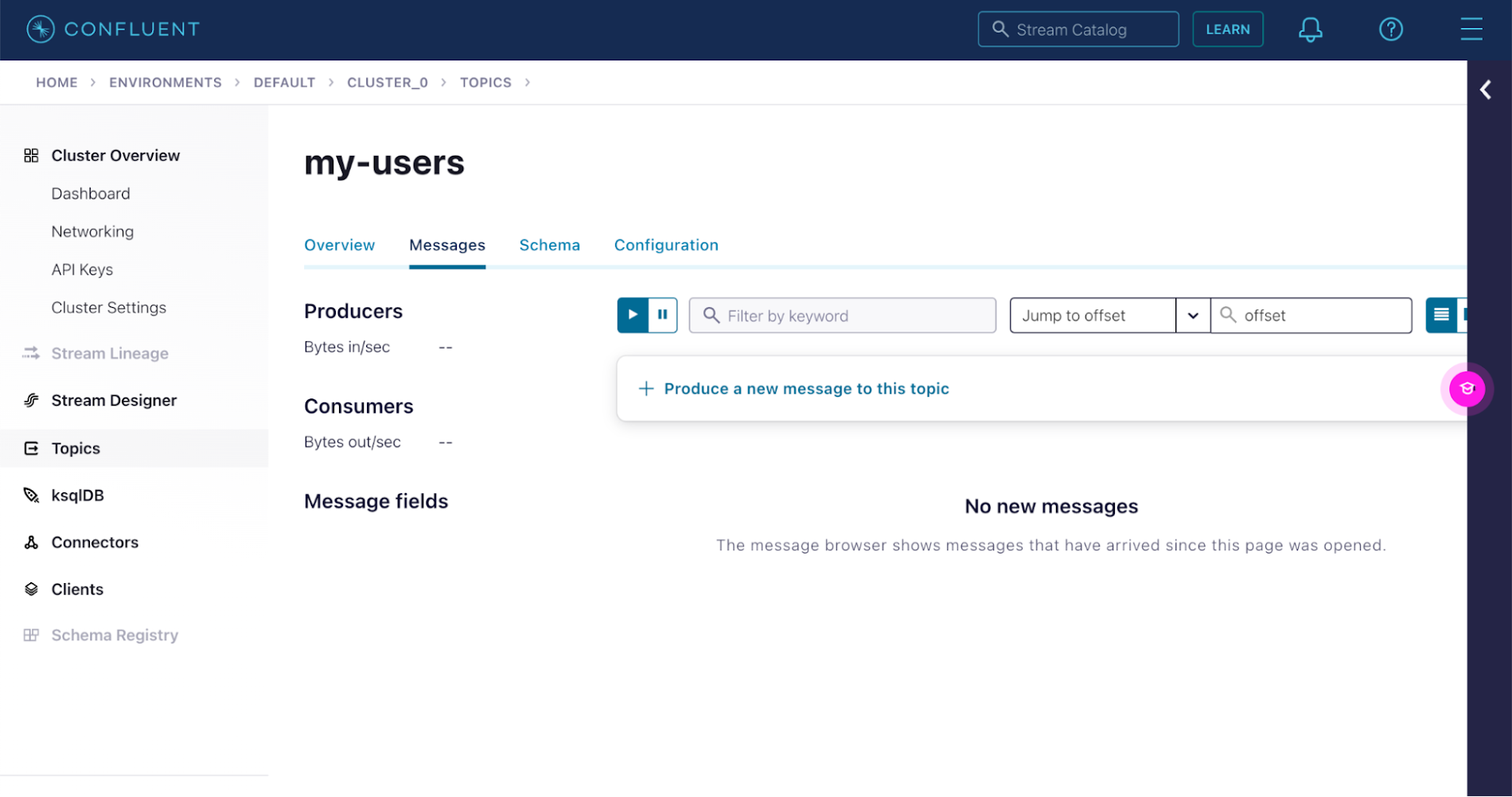Open Stream Lineage in sidebar
Viewport: 1512px width, 797px height.
coord(110,353)
